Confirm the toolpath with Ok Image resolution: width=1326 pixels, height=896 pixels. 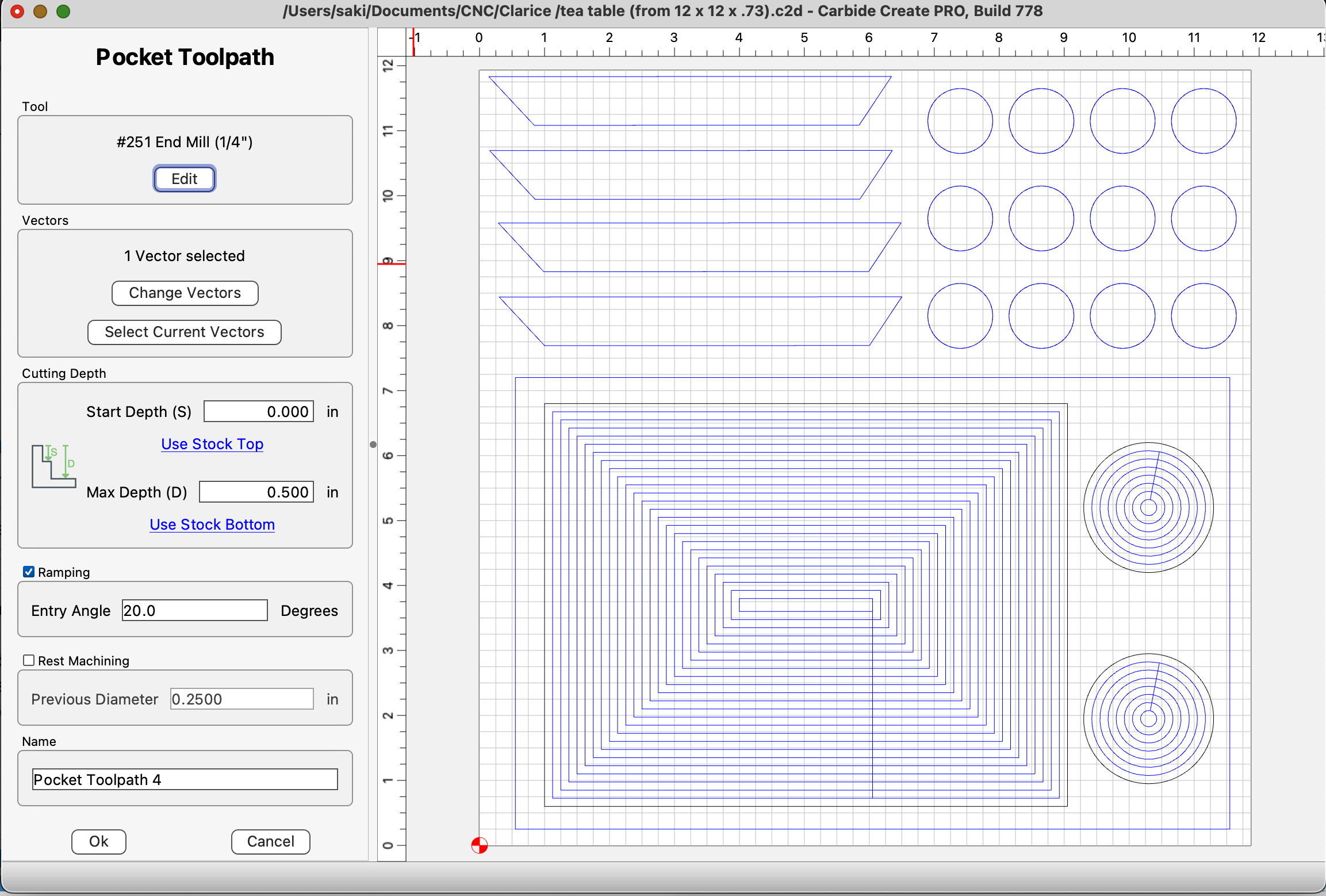pyautogui.click(x=99, y=841)
